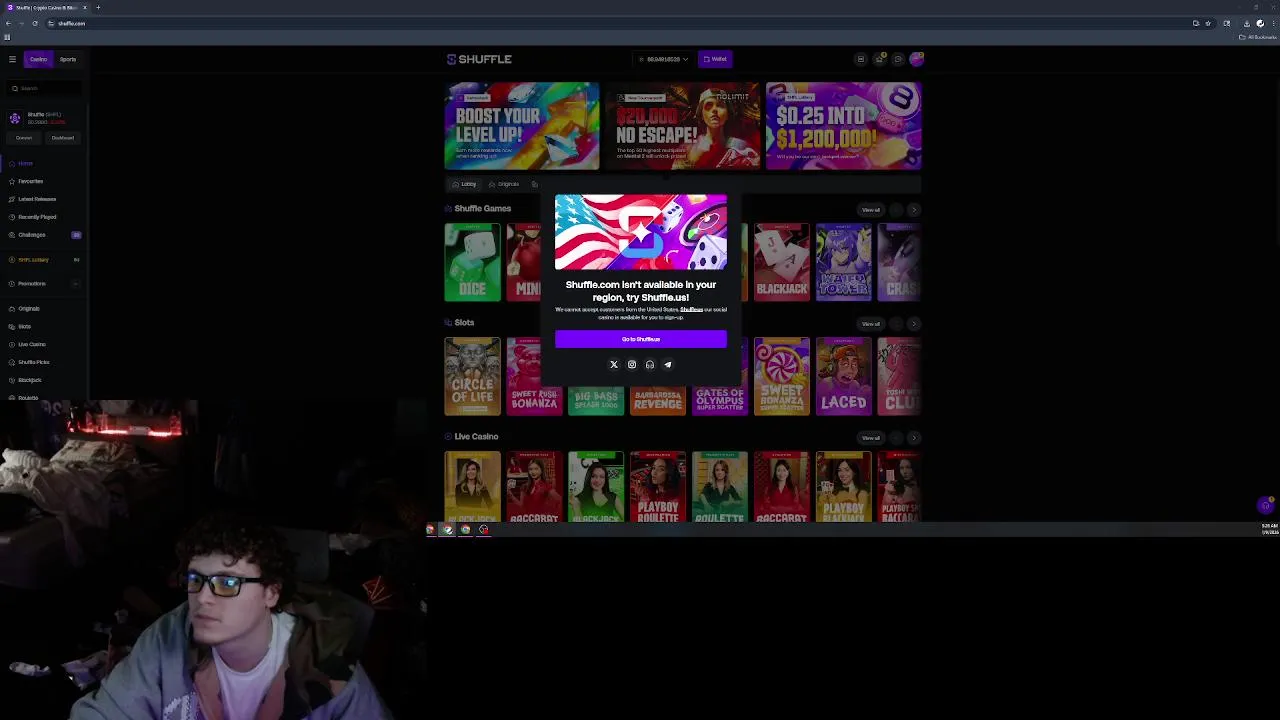Screen dimensions: 1280x720
Task: Open the Circle of Life slot
Action: [472, 376]
